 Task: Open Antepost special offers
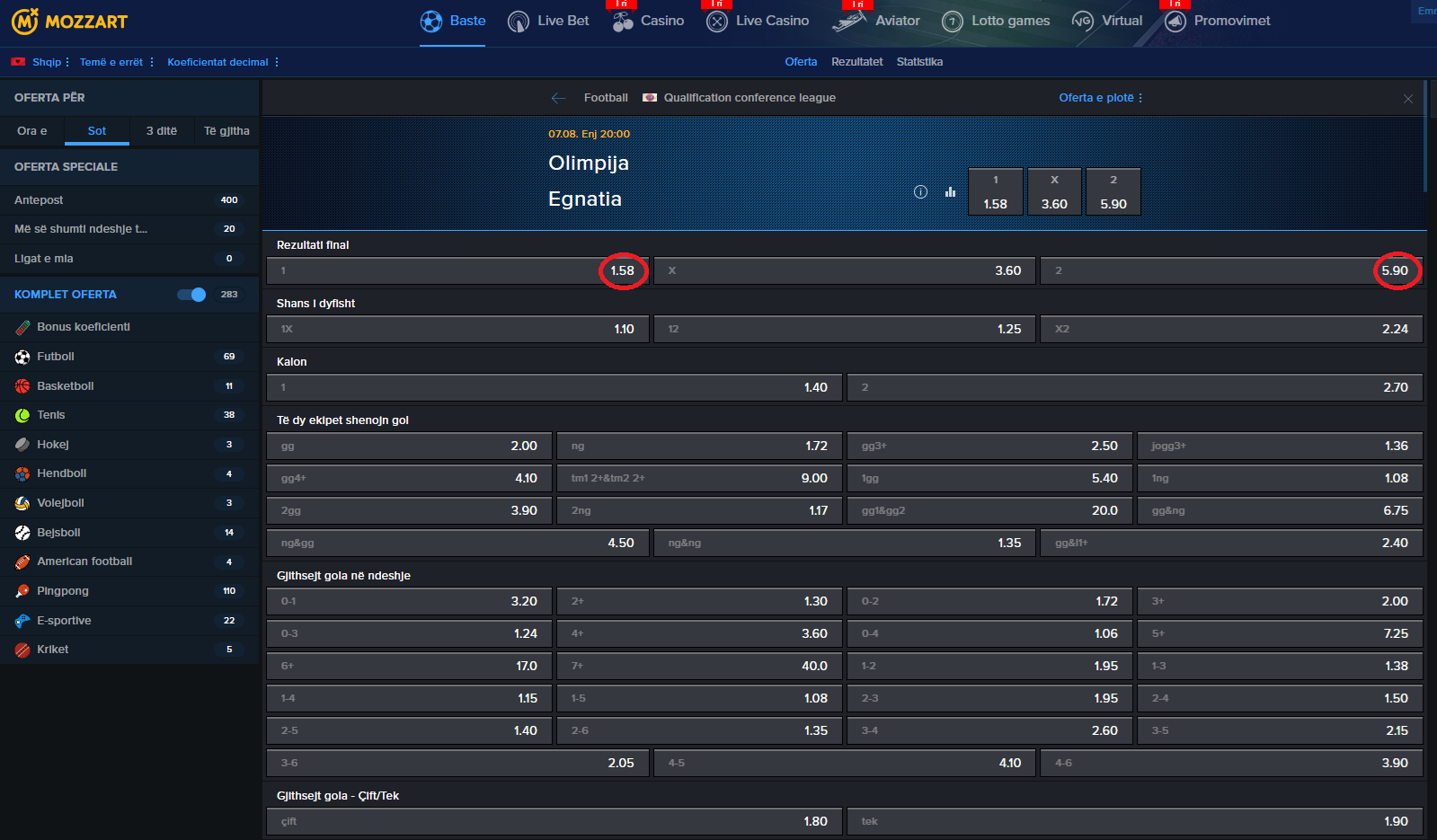pos(129,200)
